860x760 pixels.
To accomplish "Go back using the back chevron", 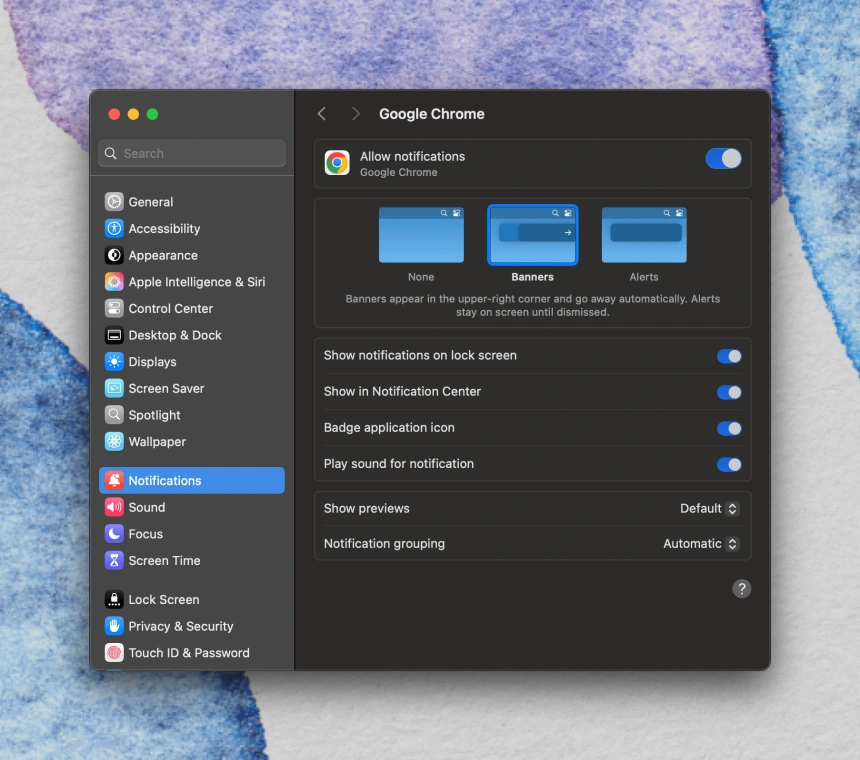I will coord(321,114).
